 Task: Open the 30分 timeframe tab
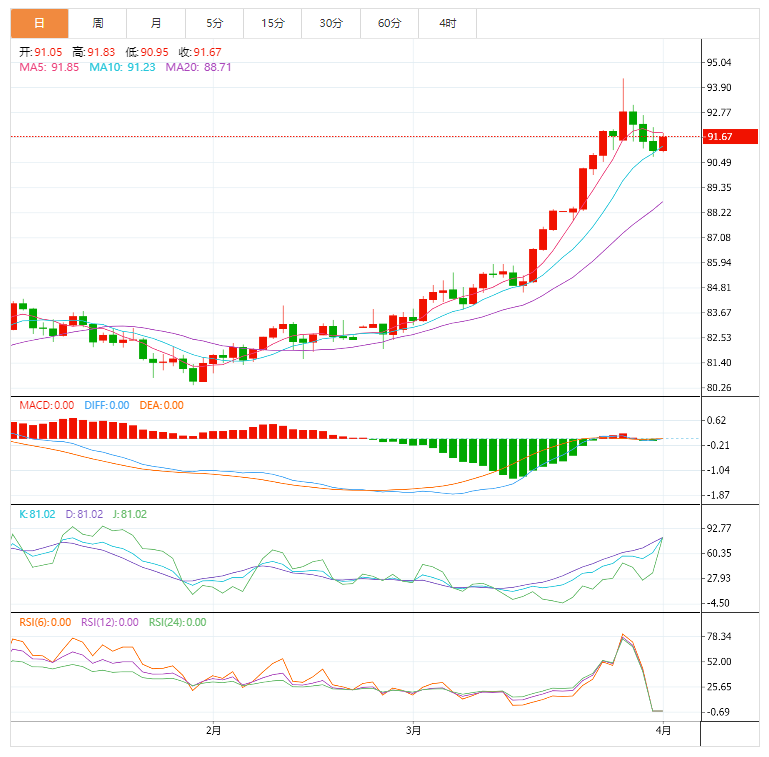coord(331,23)
